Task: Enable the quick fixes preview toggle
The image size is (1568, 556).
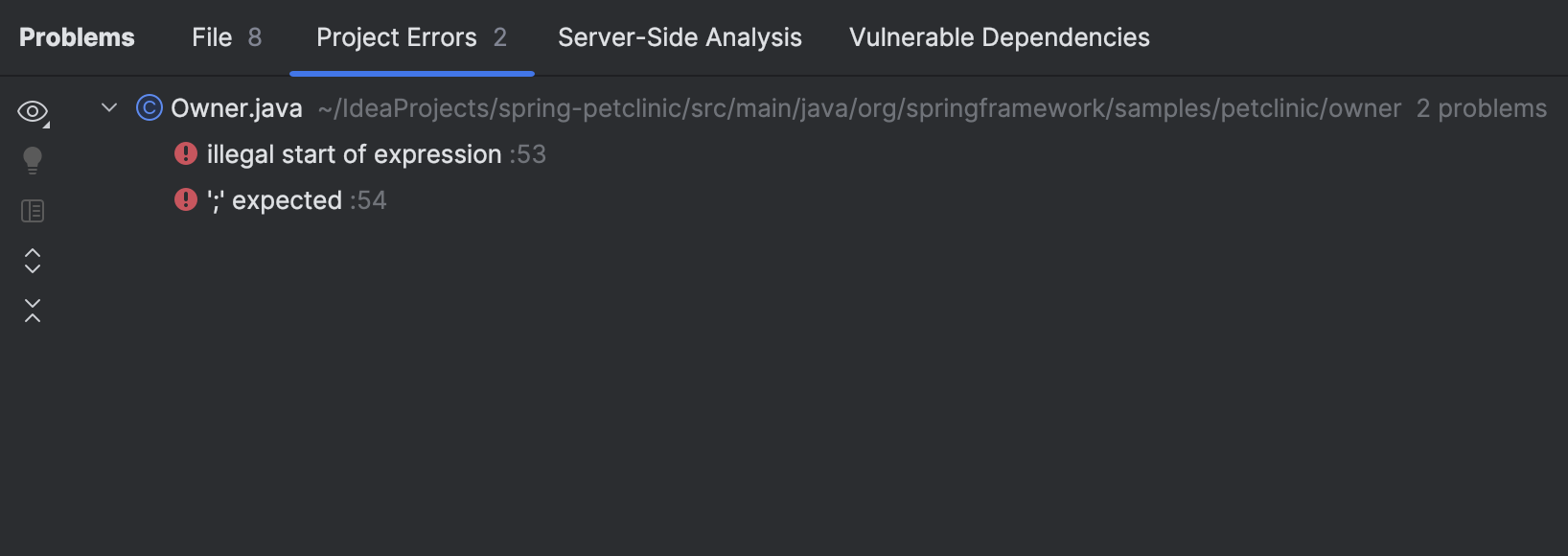Action: tap(32, 159)
